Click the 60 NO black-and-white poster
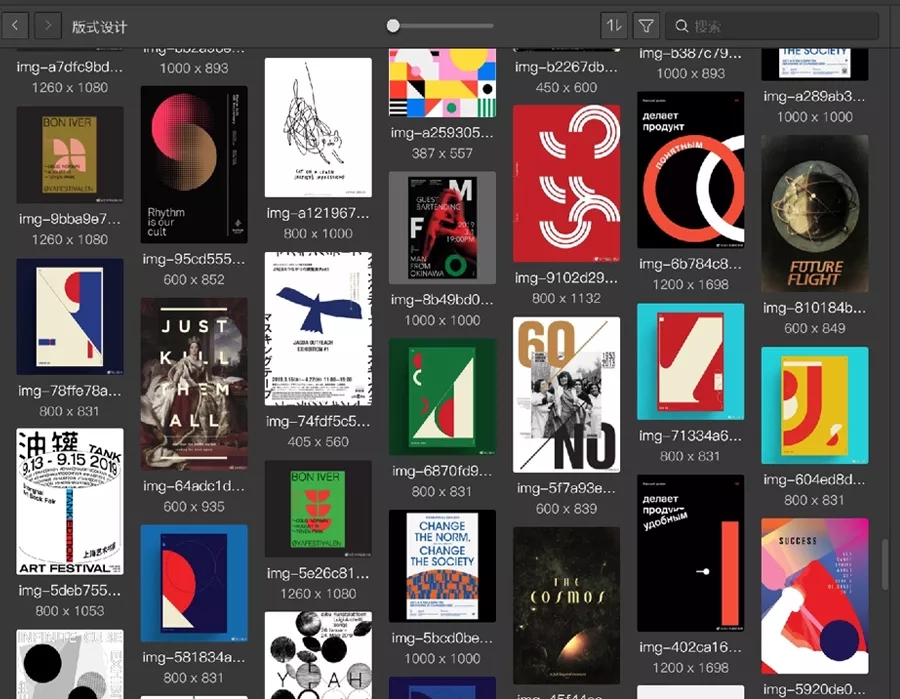Viewport: 900px width, 699px height. pyautogui.click(x=566, y=394)
